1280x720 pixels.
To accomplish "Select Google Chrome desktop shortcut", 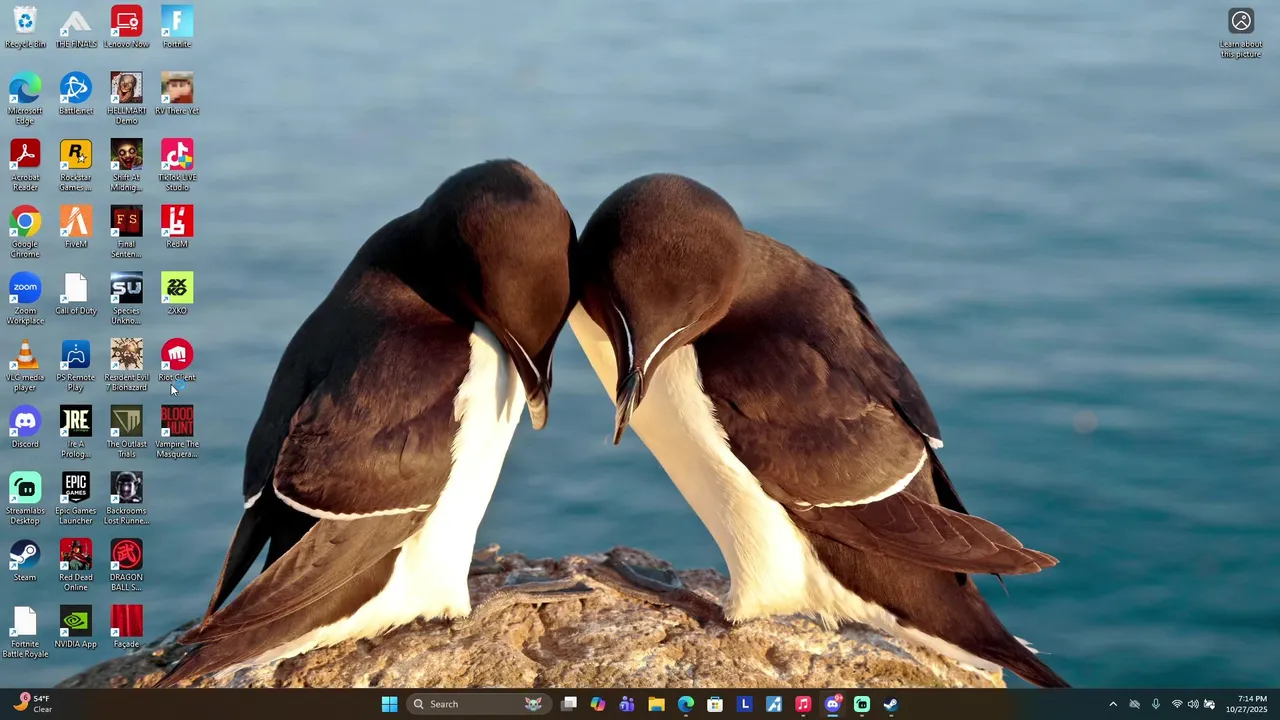I will coord(25,232).
